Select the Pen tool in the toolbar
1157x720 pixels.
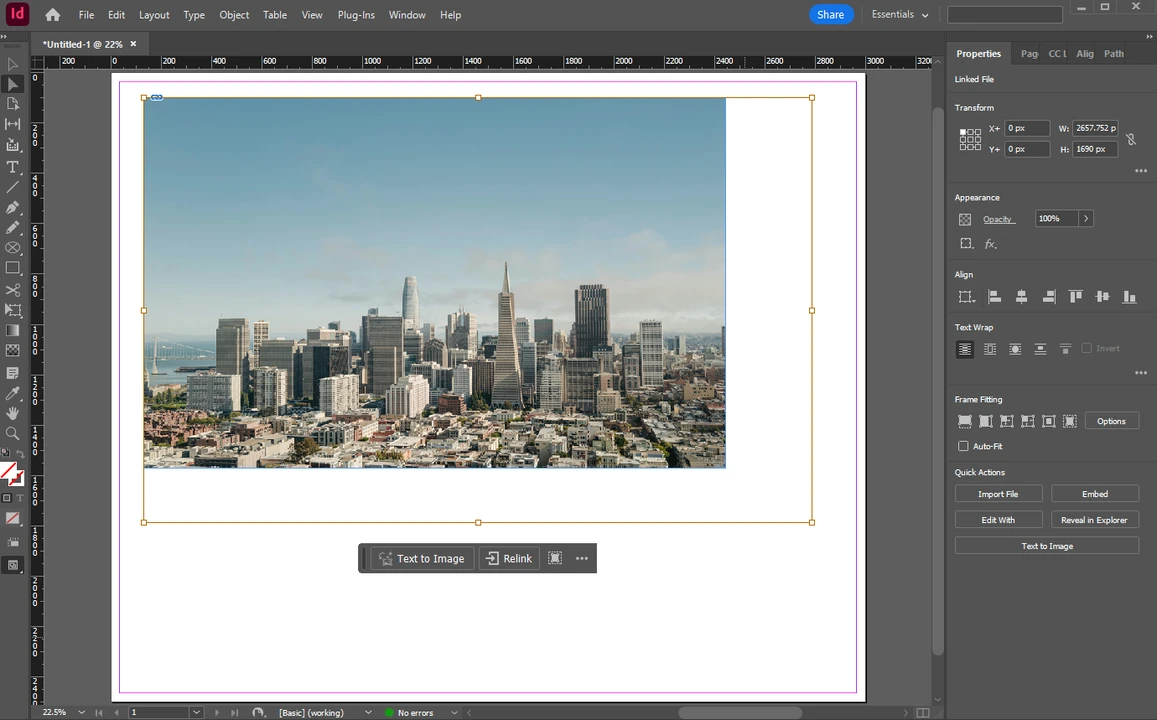coord(13,207)
